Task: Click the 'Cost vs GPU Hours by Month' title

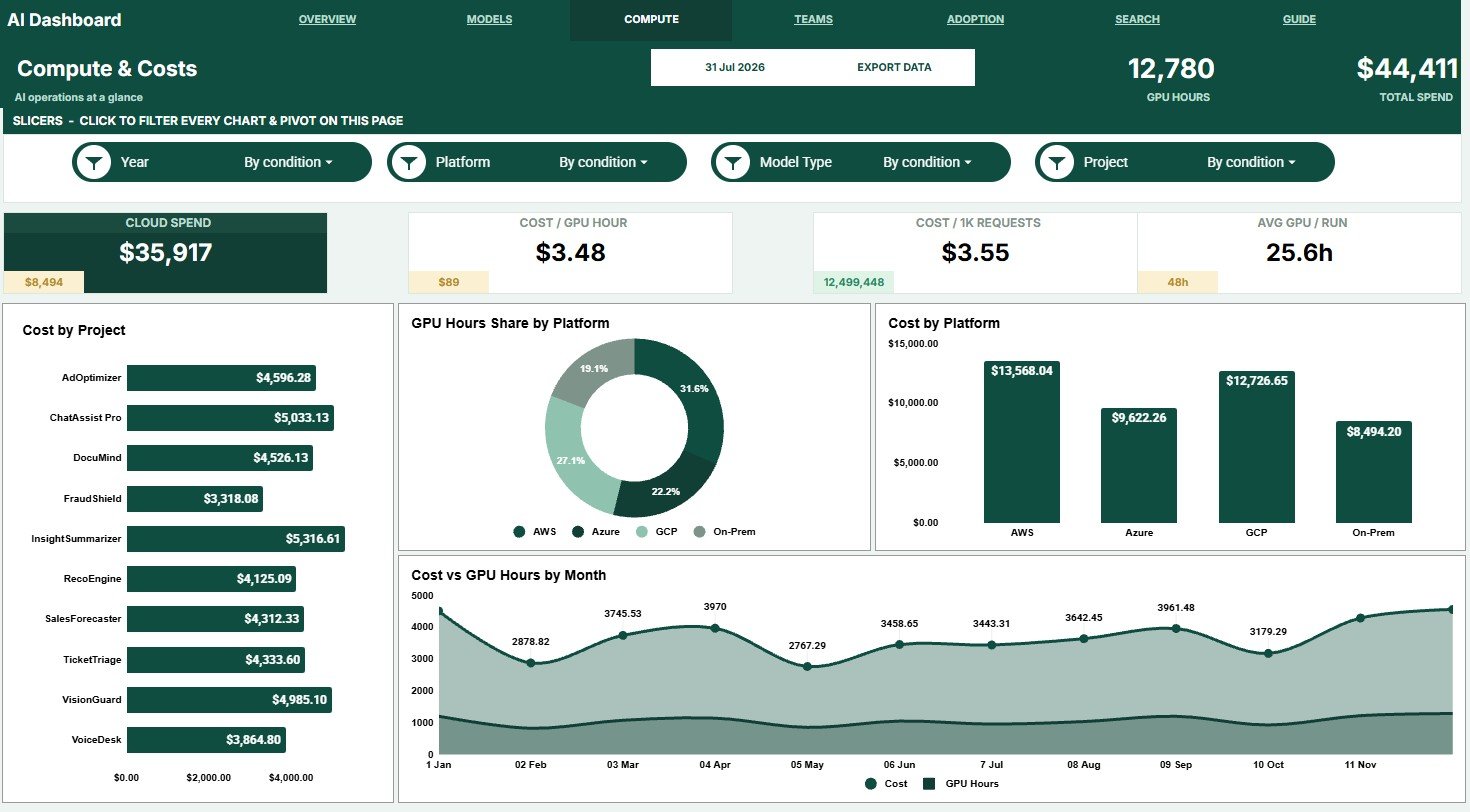Action: (x=509, y=575)
